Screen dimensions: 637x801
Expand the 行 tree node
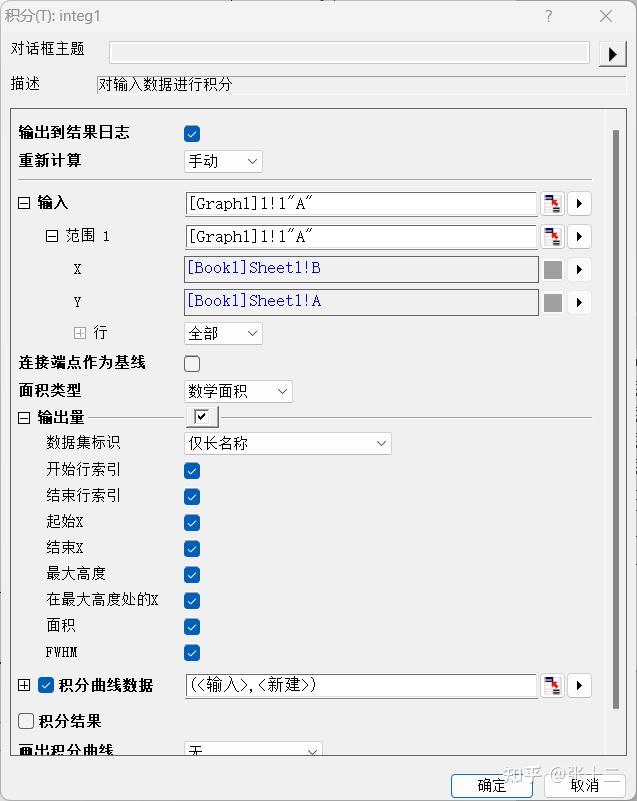80,333
